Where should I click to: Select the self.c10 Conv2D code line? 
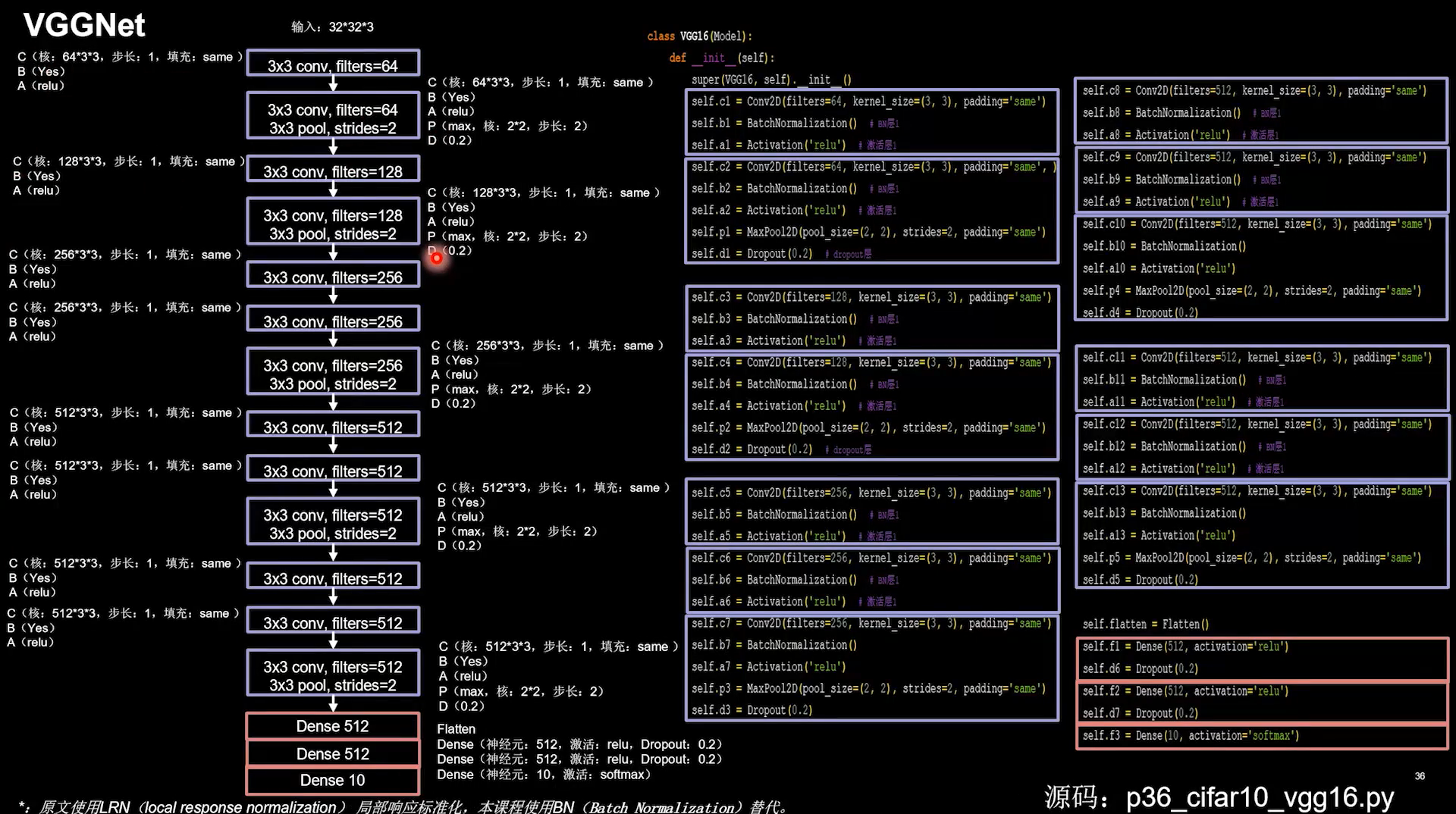tap(1257, 224)
